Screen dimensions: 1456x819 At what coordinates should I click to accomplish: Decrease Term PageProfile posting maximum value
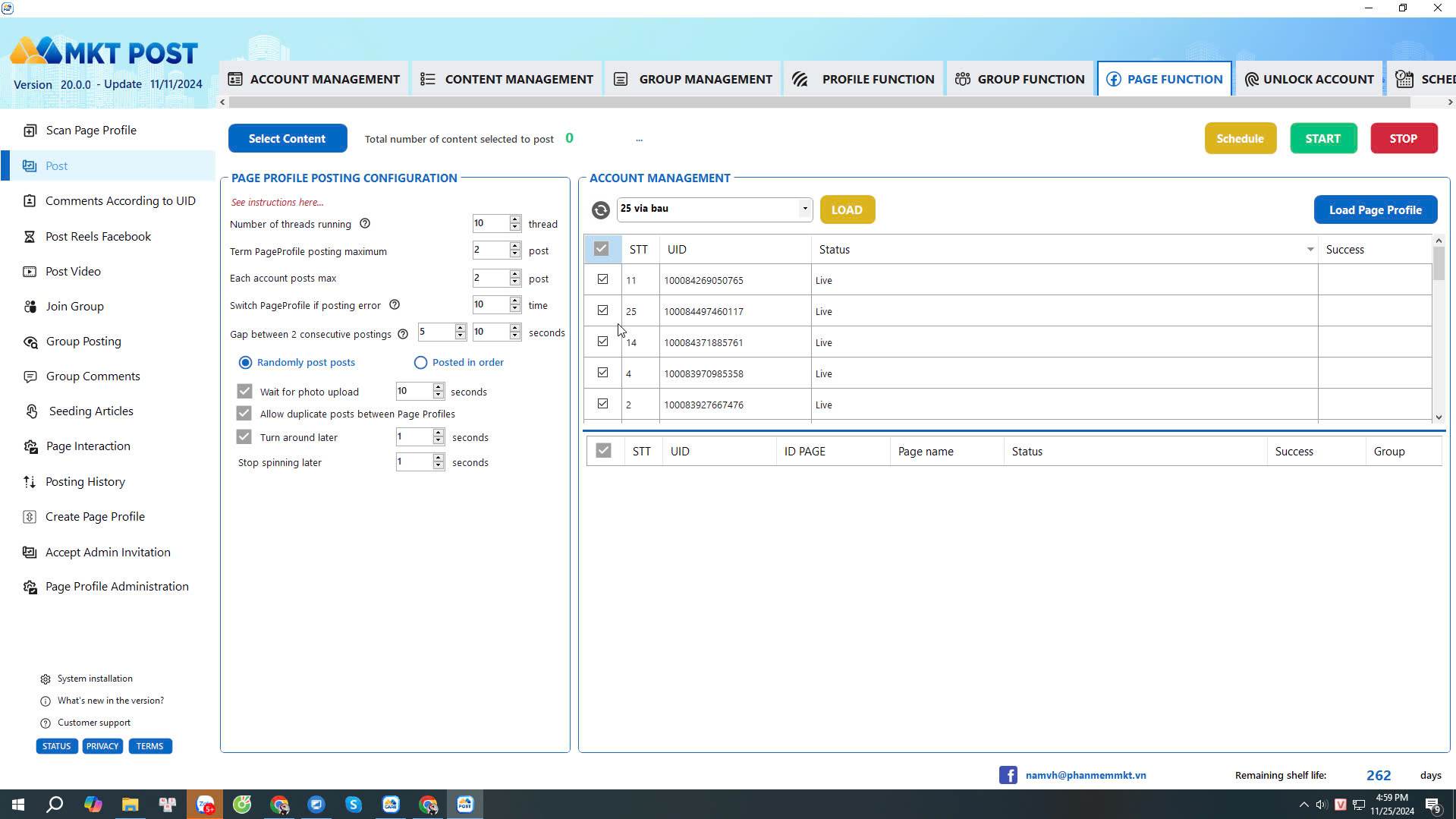[515, 255]
